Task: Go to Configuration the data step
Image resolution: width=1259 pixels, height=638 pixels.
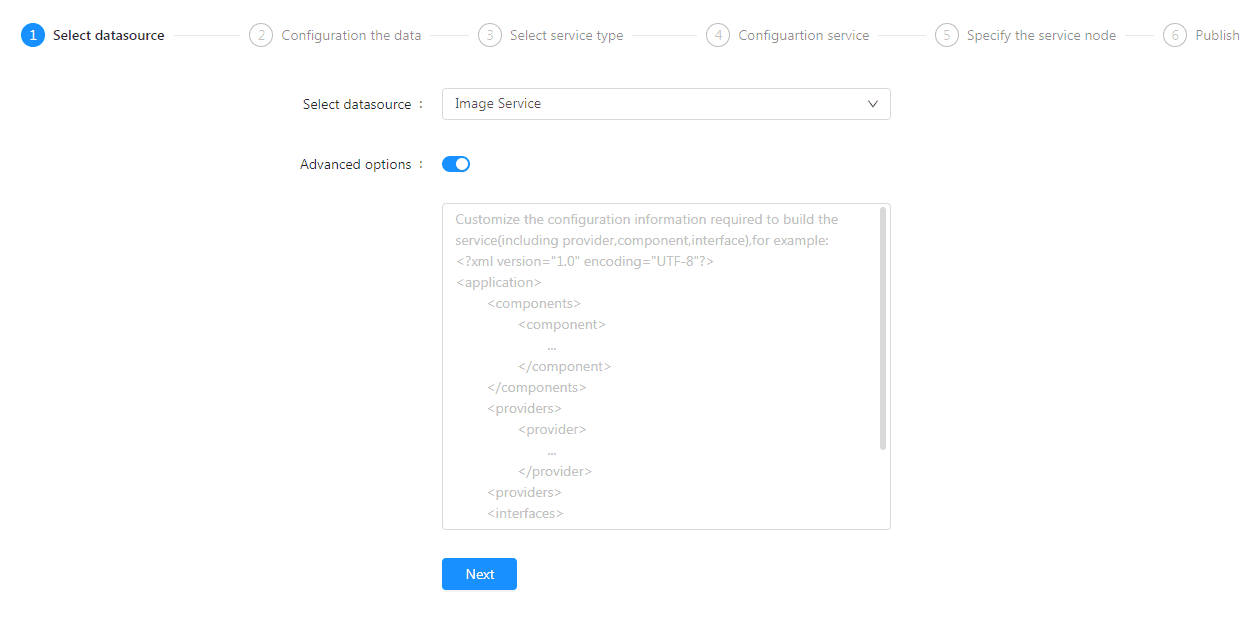Action: pos(351,35)
